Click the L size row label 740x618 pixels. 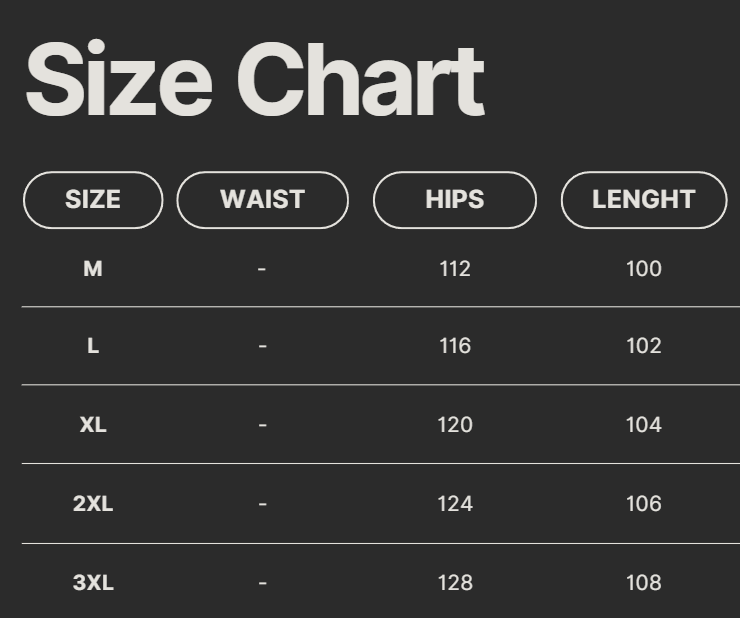(93, 346)
